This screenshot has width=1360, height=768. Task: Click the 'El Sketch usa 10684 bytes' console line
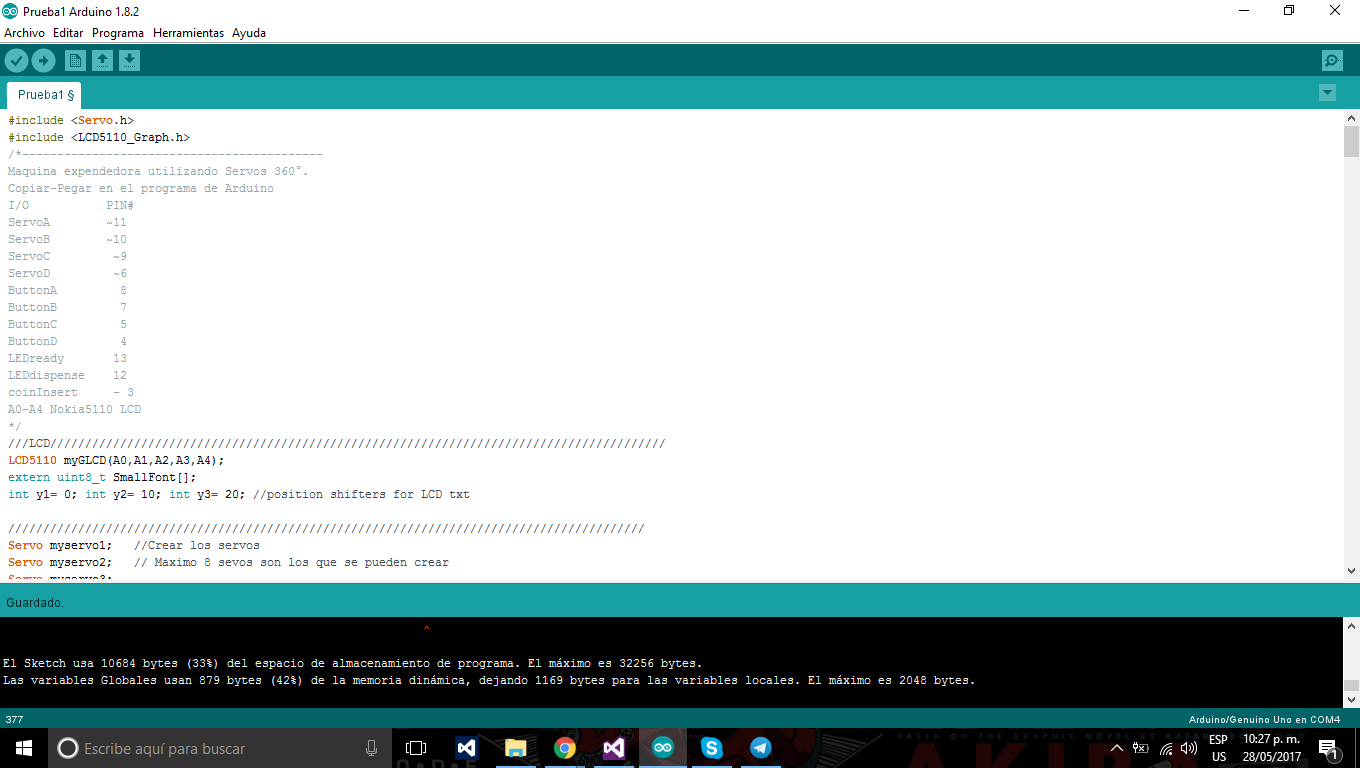(353, 663)
